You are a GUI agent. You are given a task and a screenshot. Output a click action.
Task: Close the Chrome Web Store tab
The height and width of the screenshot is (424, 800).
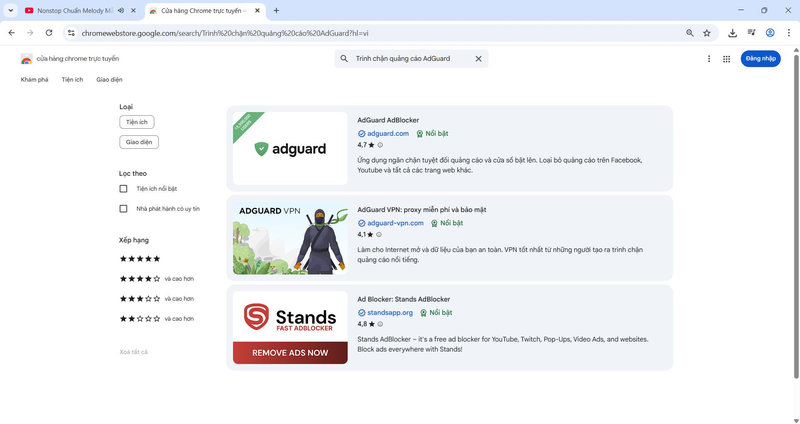[258, 10]
